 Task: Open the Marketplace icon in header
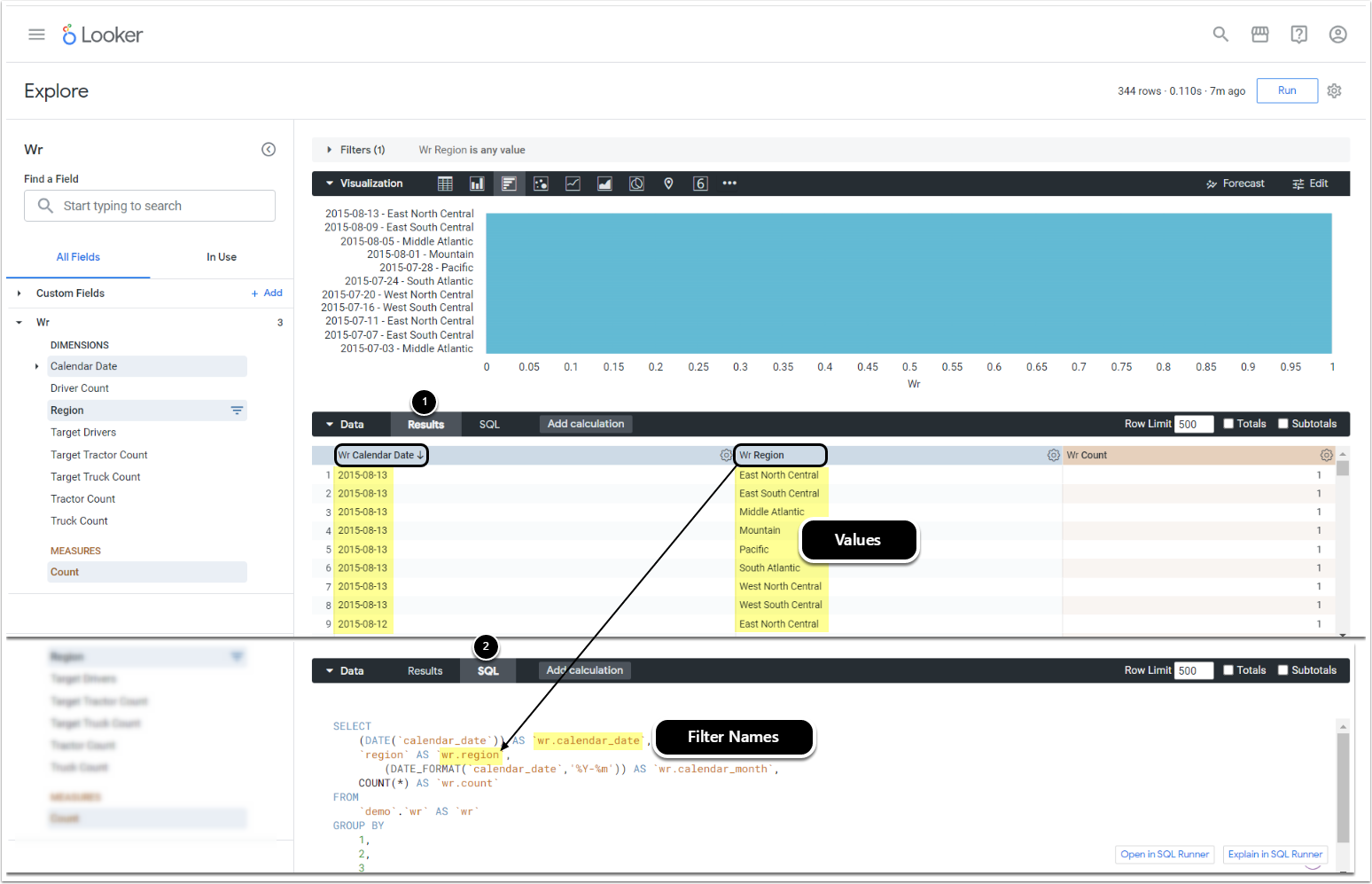1259,35
